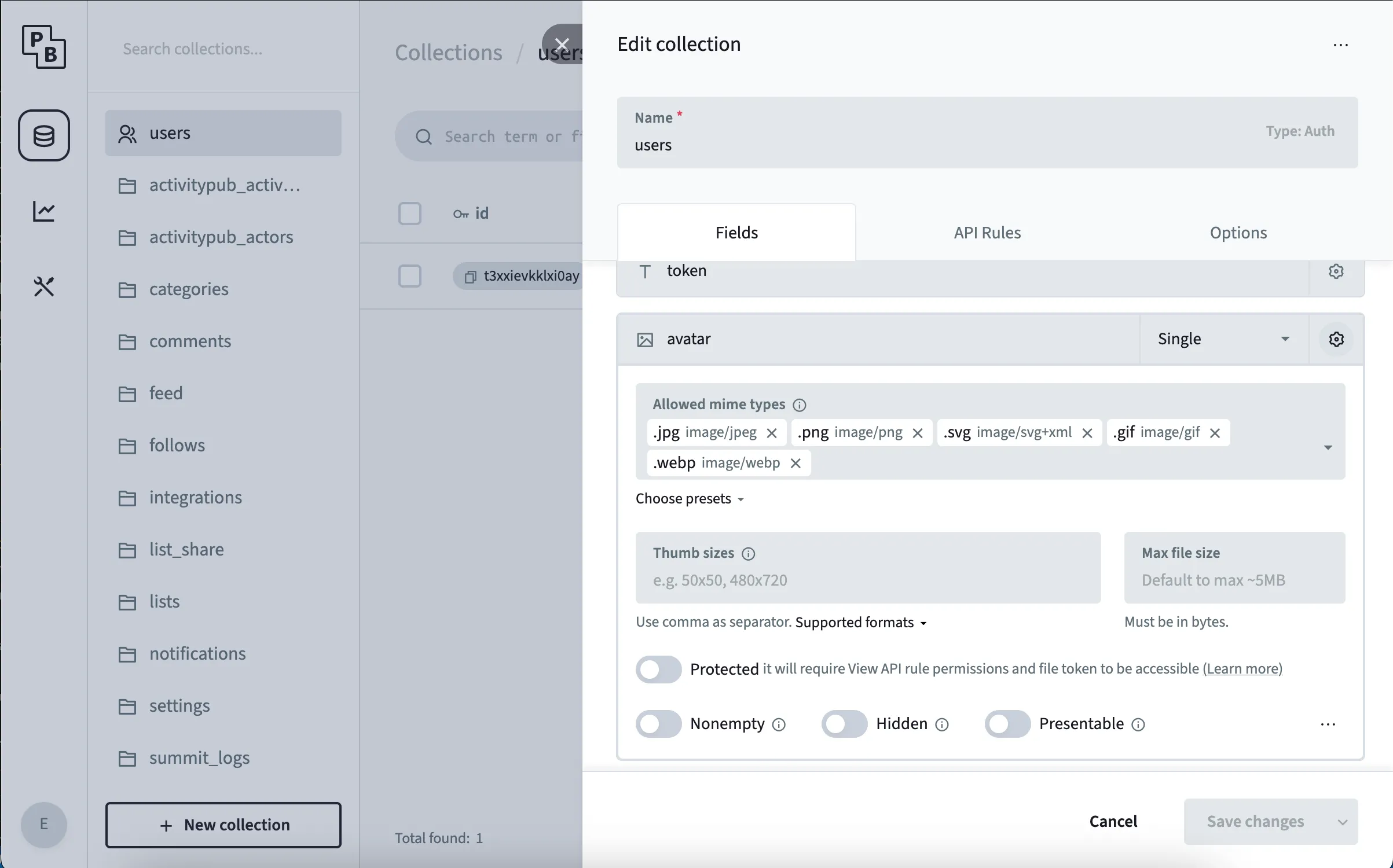
Task: Open the Learn more link
Action: pyautogui.click(x=1242, y=669)
